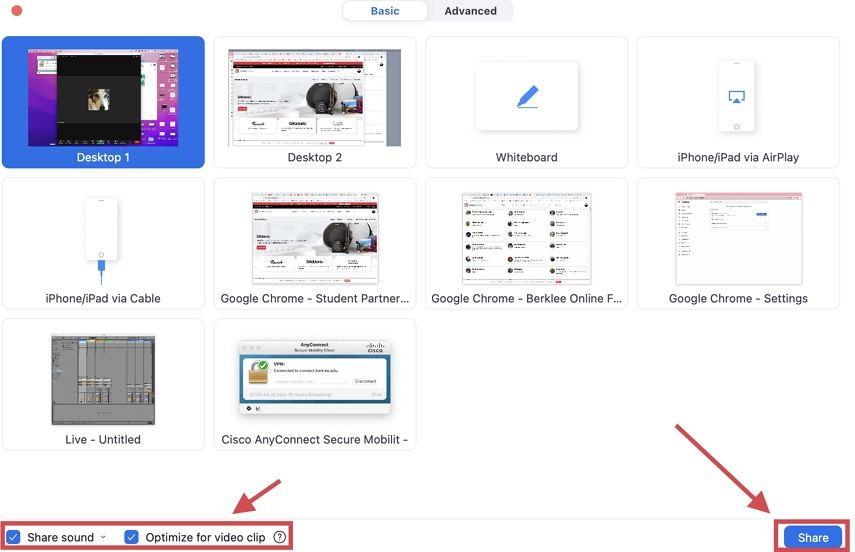Click the Desktop 2 label text
The height and width of the screenshot is (552, 855).
315,158
